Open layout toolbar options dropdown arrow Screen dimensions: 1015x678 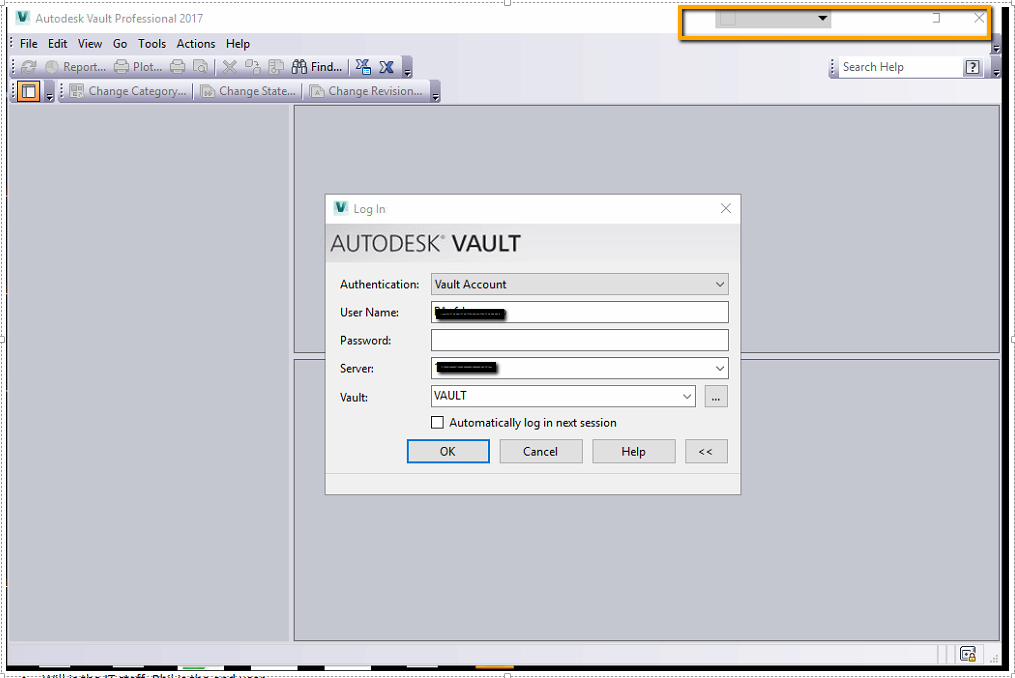click(49, 92)
